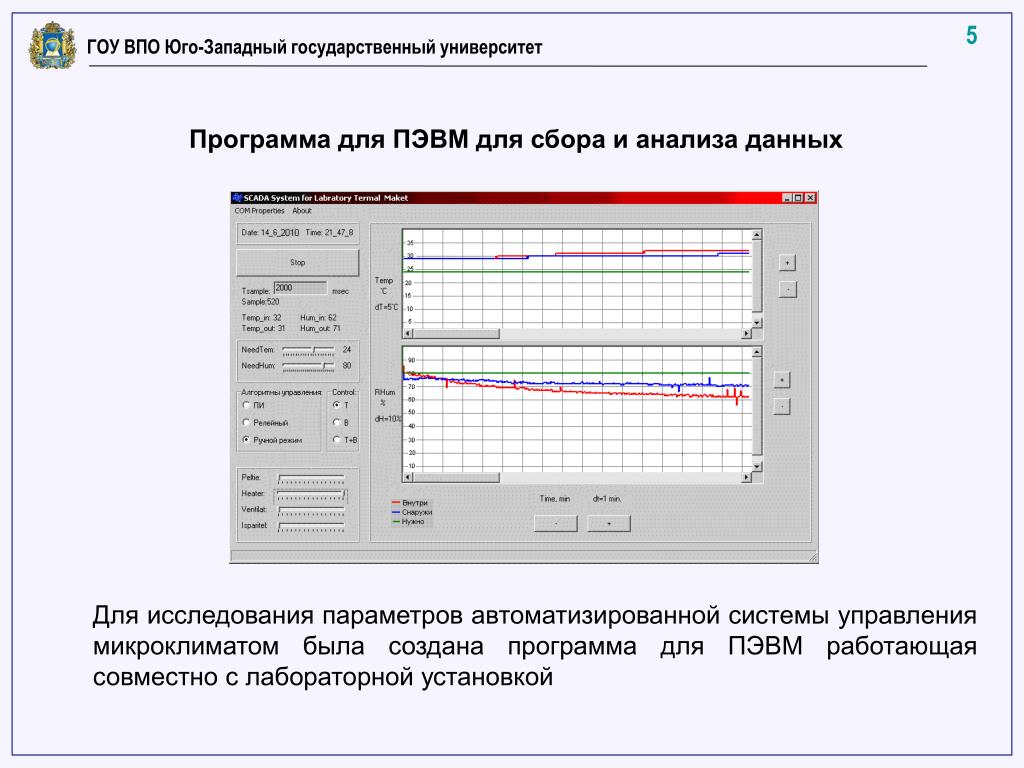Click the 'Hum_out: 71' reading
Image resolution: width=1024 pixels, height=768 pixels.
tap(320, 328)
